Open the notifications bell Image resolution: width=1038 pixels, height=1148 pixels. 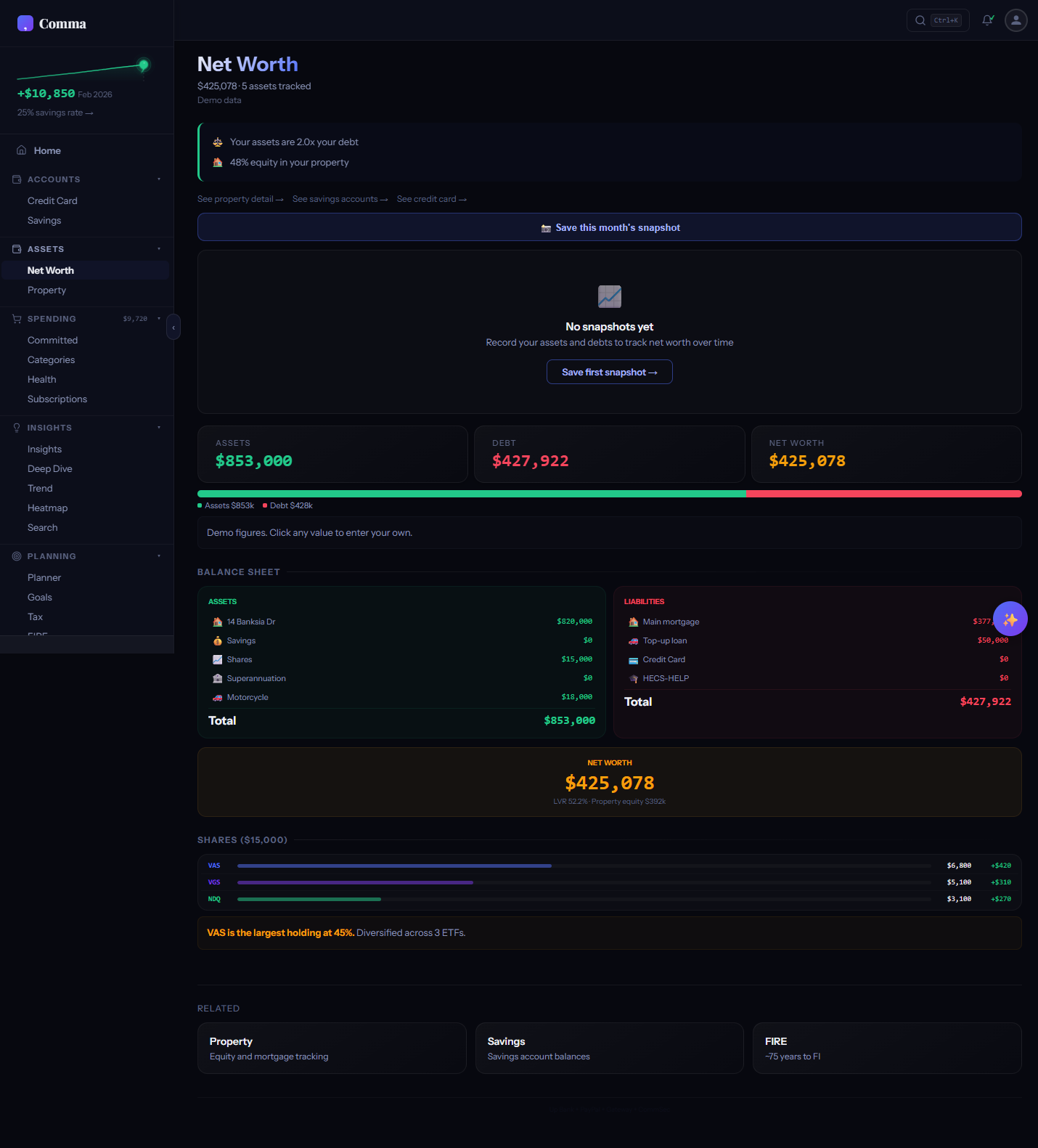(987, 20)
